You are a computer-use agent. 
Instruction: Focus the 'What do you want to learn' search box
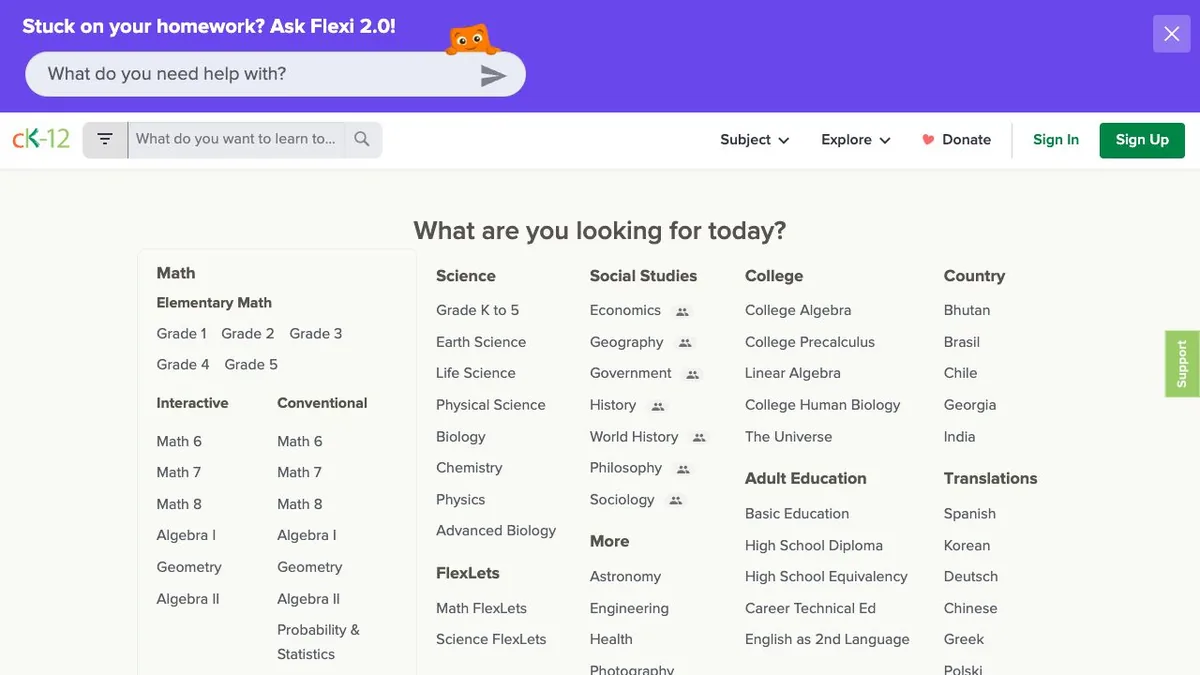click(x=237, y=140)
